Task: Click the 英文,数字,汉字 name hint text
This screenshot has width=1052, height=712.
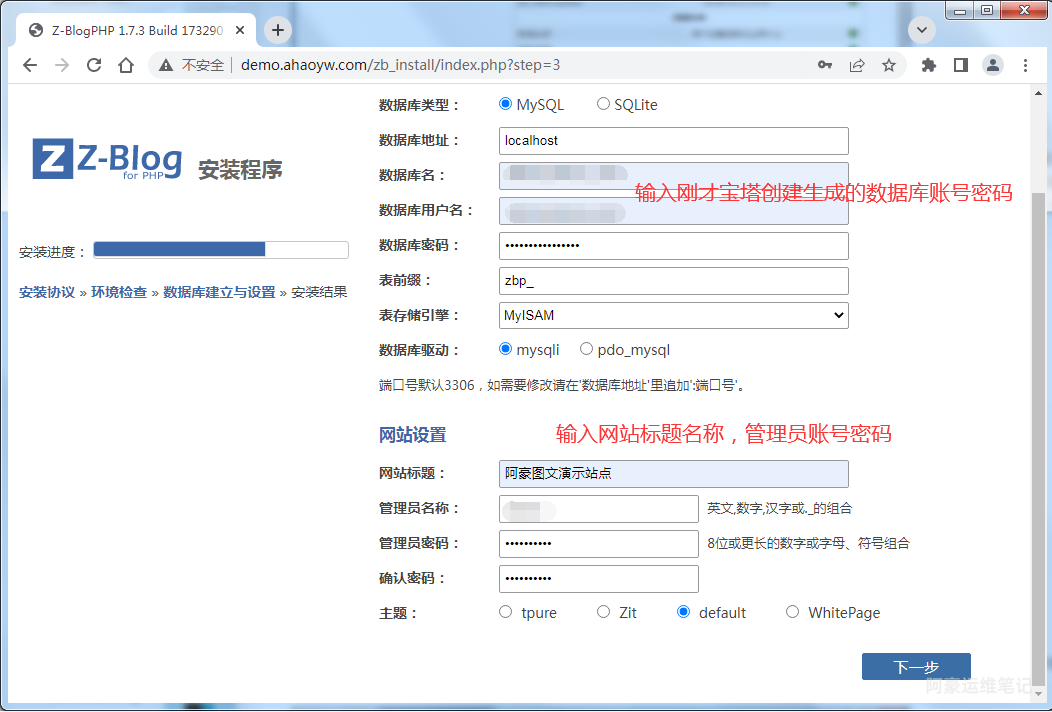Action: click(780, 509)
